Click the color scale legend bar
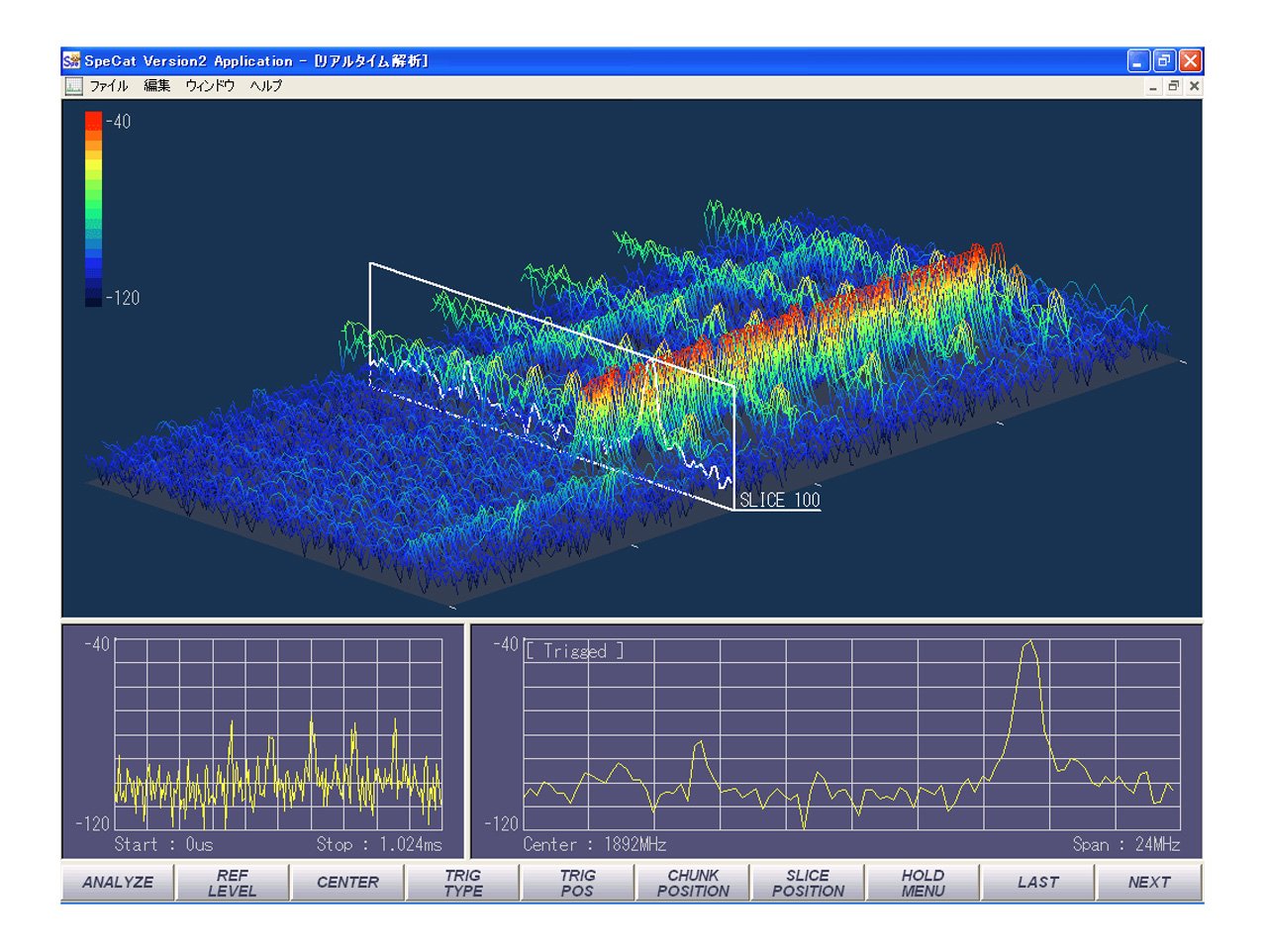This screenshot has width=1267, height=952. click(x=93, y=208)
